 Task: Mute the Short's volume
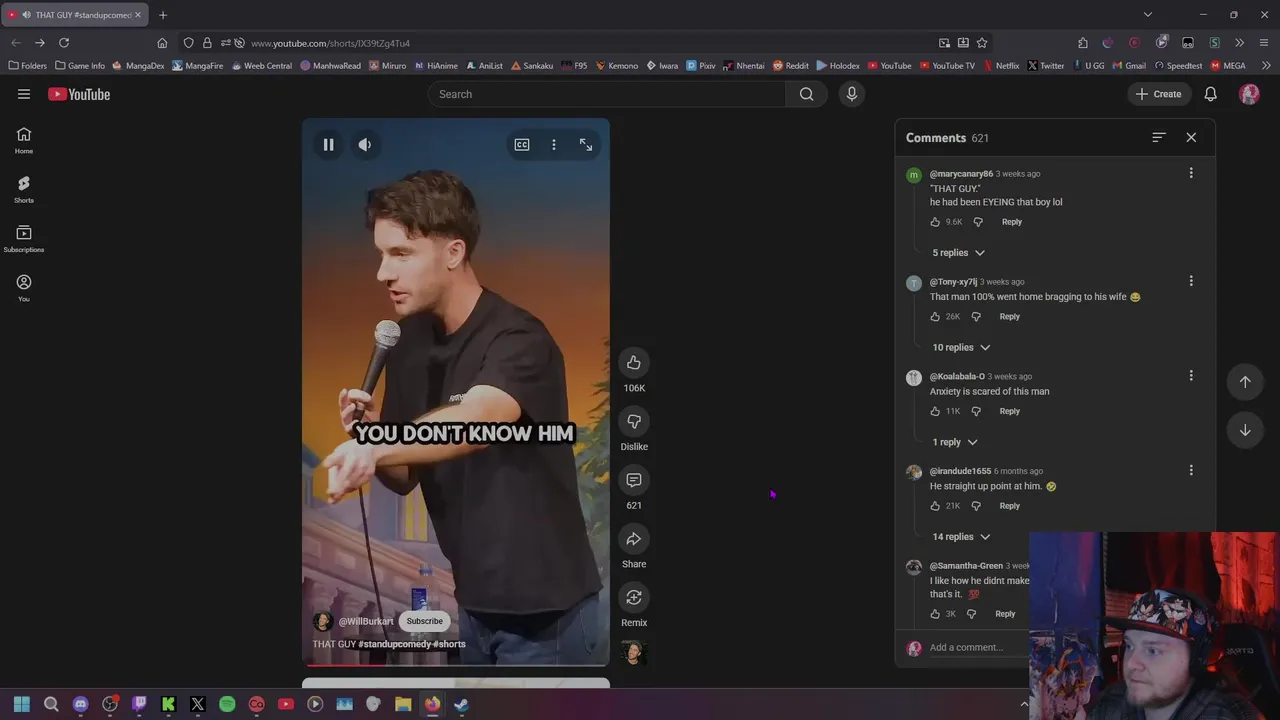coord(365,145)
